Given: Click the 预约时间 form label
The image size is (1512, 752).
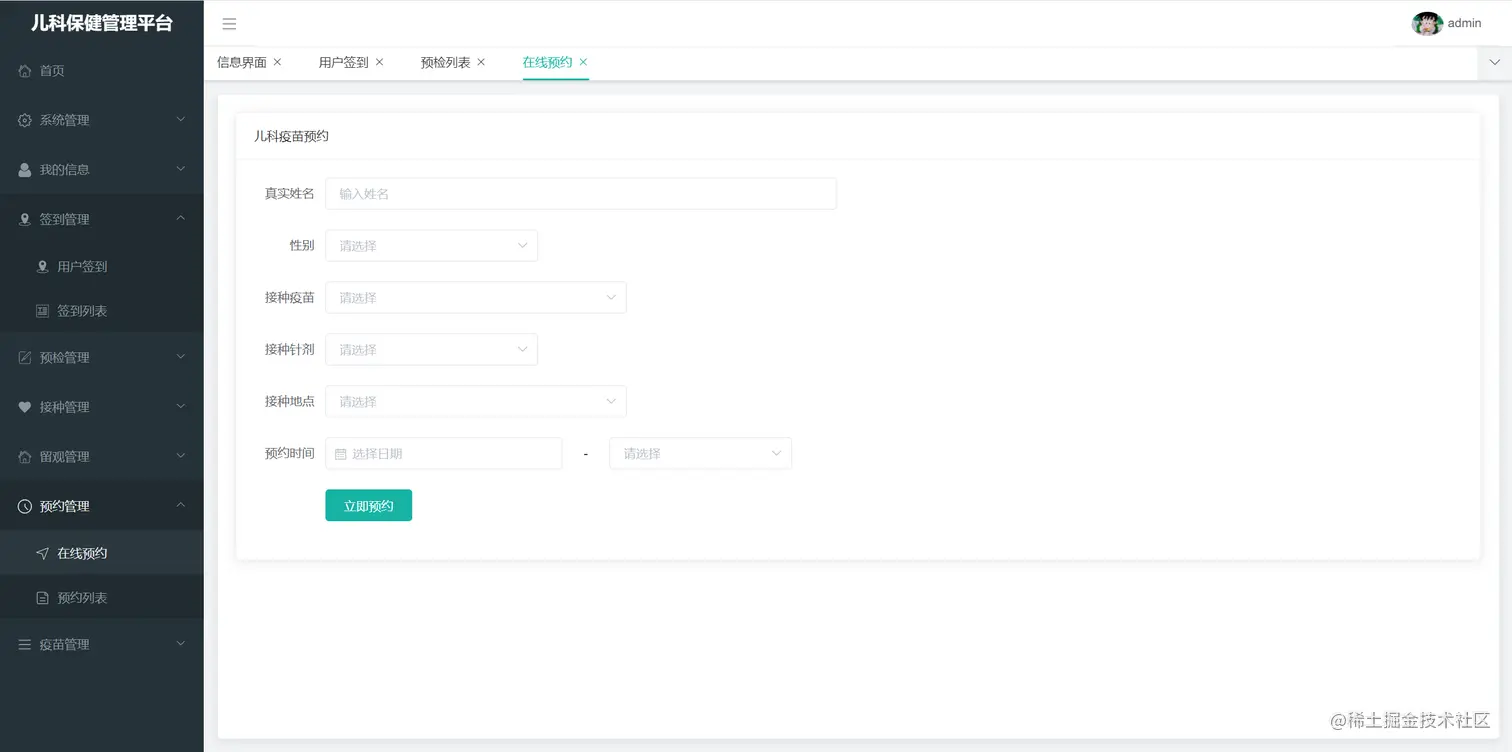Looking at the screenshot, I should pyautogui.click(x=290, y=454).
